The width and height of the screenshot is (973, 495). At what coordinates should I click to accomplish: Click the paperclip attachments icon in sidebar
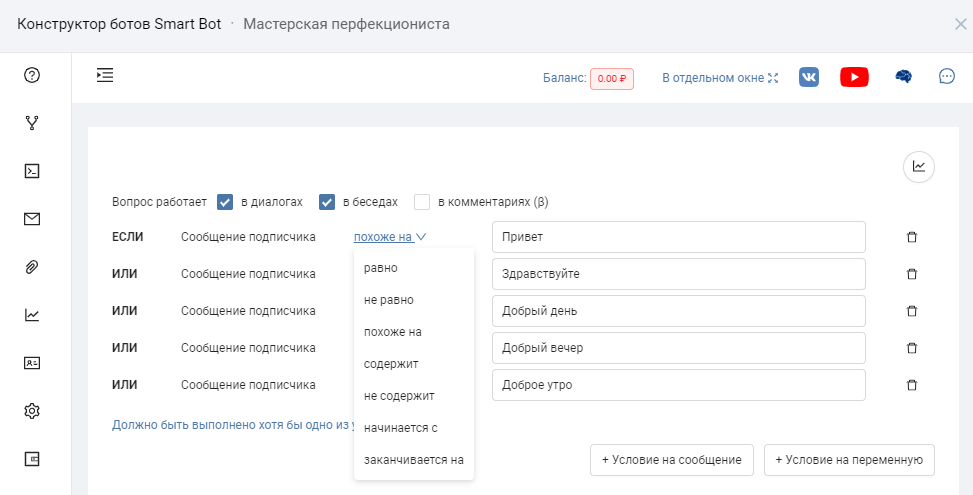pyautogui.click(x=32, y=267)
